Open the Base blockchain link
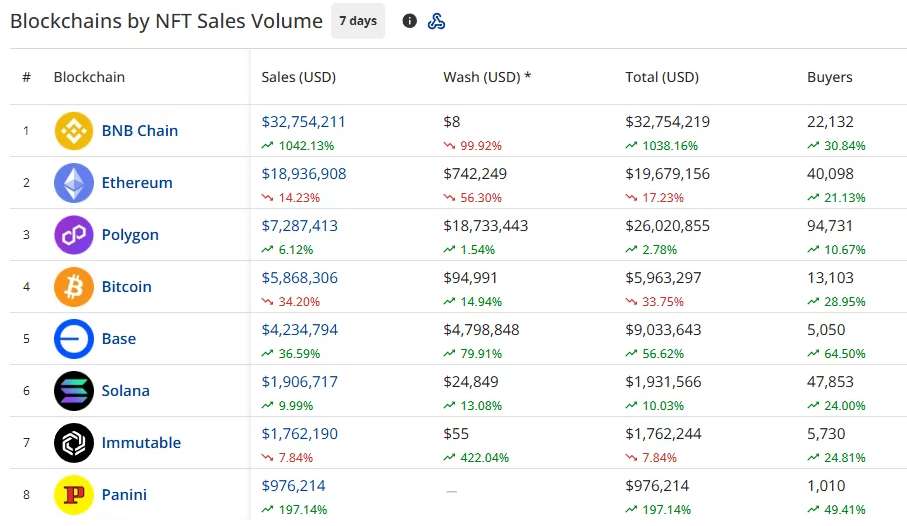This screenshot has height=526, width=907. 119,339
